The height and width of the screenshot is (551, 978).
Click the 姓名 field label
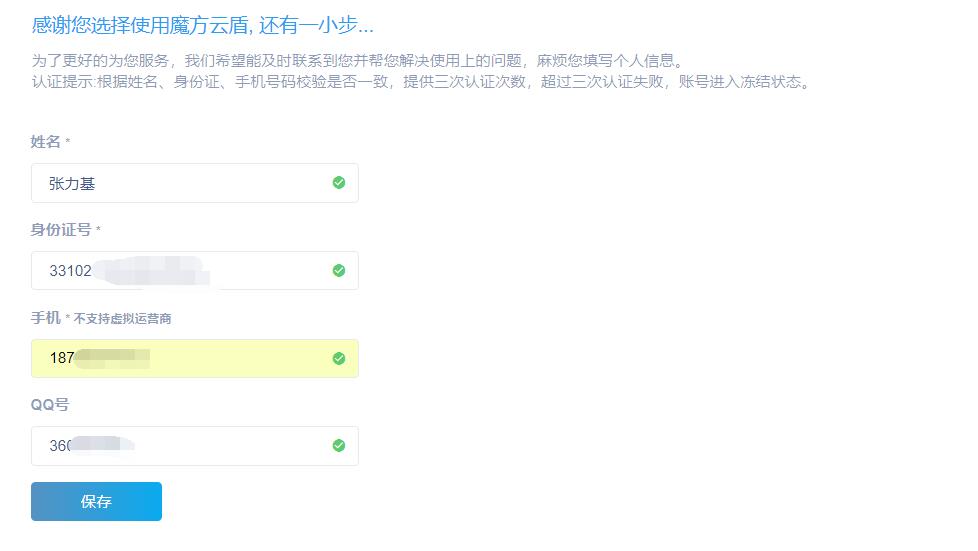46,142
